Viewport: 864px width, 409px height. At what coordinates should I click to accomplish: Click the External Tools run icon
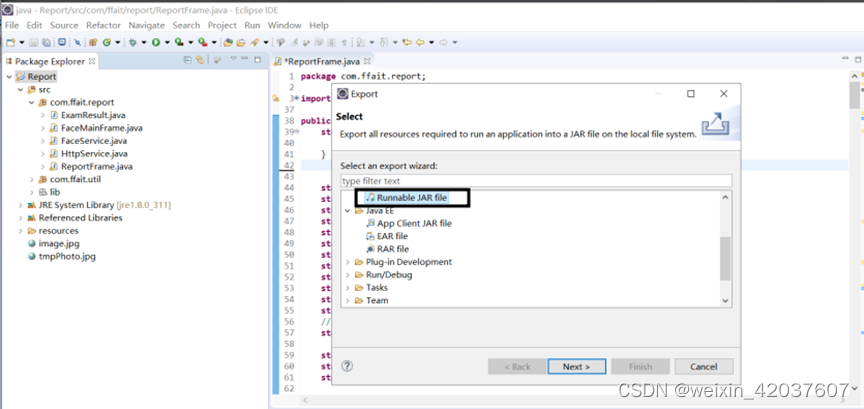coord(203,42)
